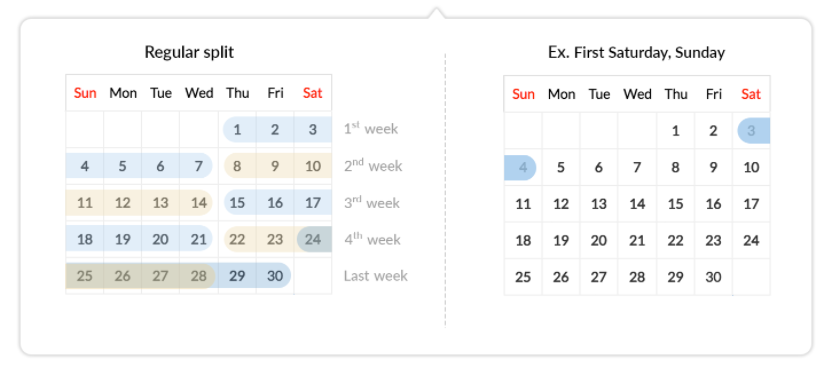The height and width of the screenshot is (368, 826).
Task: Click date 25 in right calendar
Action: [x=523, y=277]
